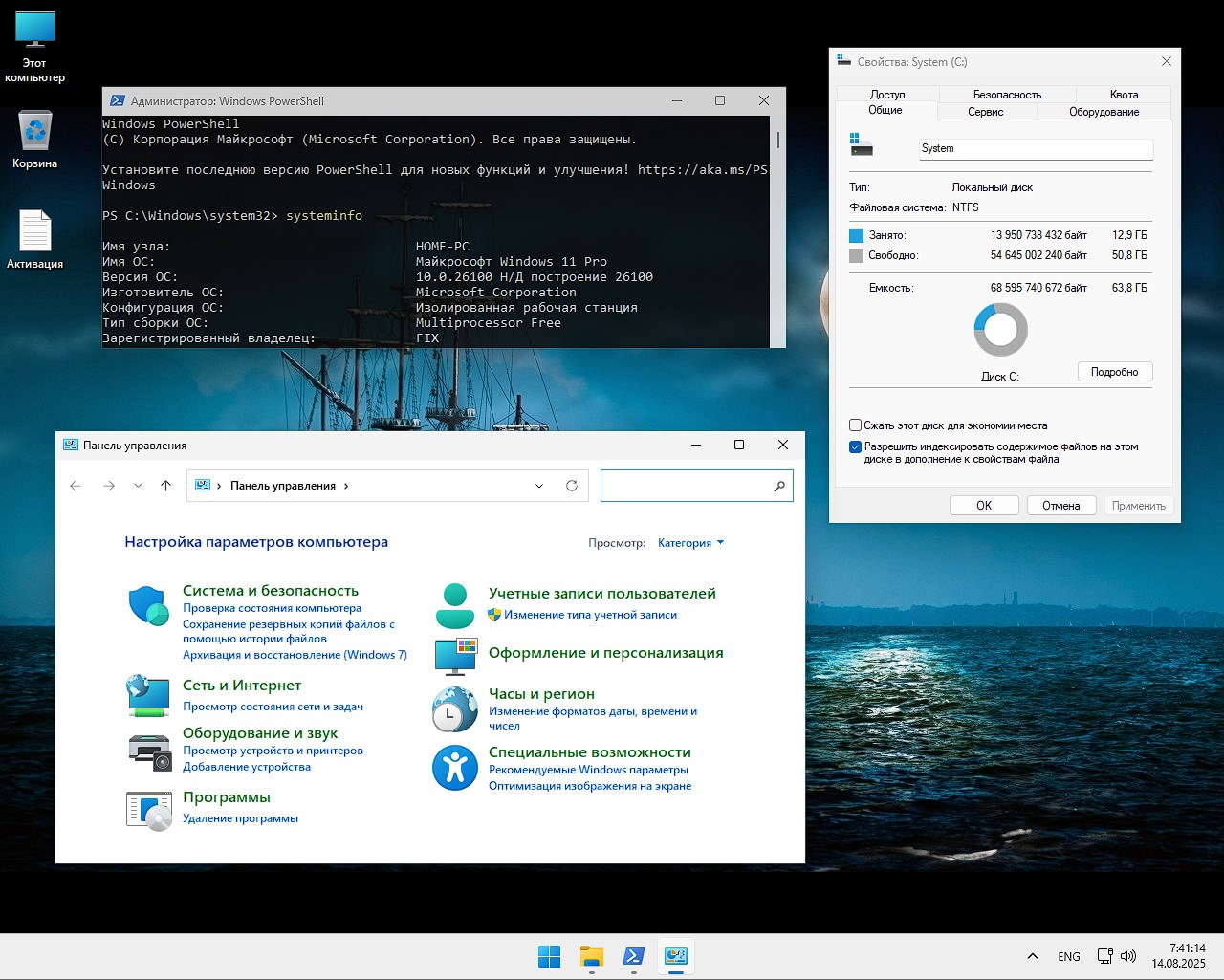Click the Учетные записи пользователей icon
The height and width of the screenshot is (980, 1224).
(x=453, y=604)
